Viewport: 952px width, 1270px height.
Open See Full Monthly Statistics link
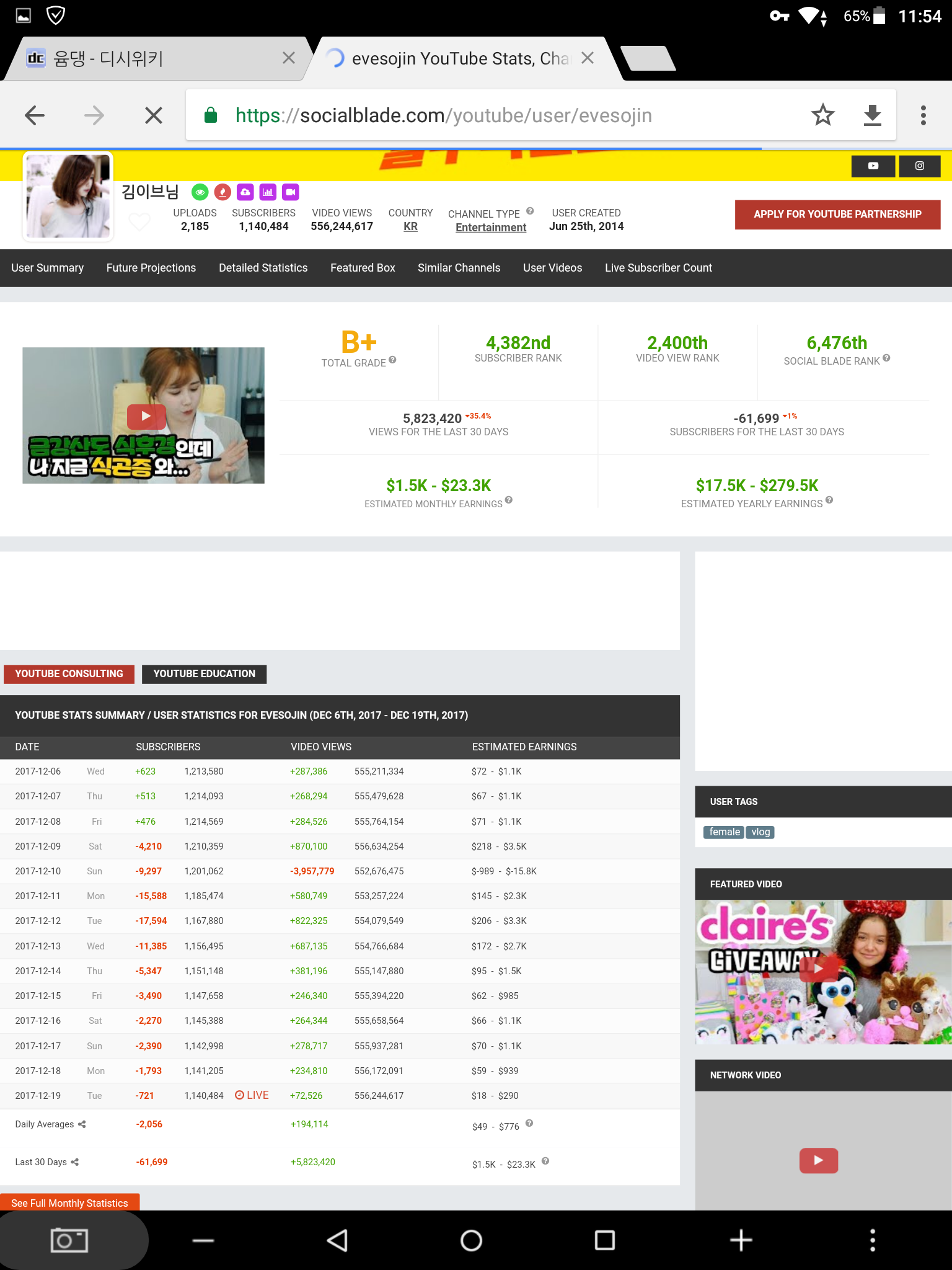[x=69, y=1202]
